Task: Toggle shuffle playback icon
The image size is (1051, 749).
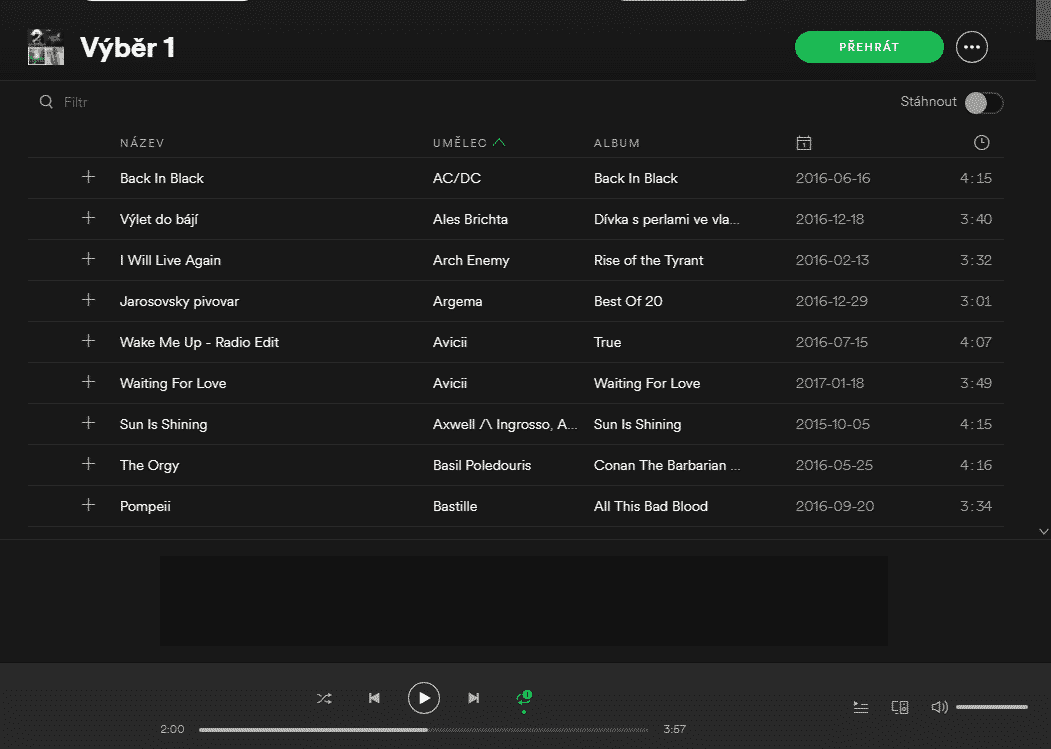Action: (324, 698)
